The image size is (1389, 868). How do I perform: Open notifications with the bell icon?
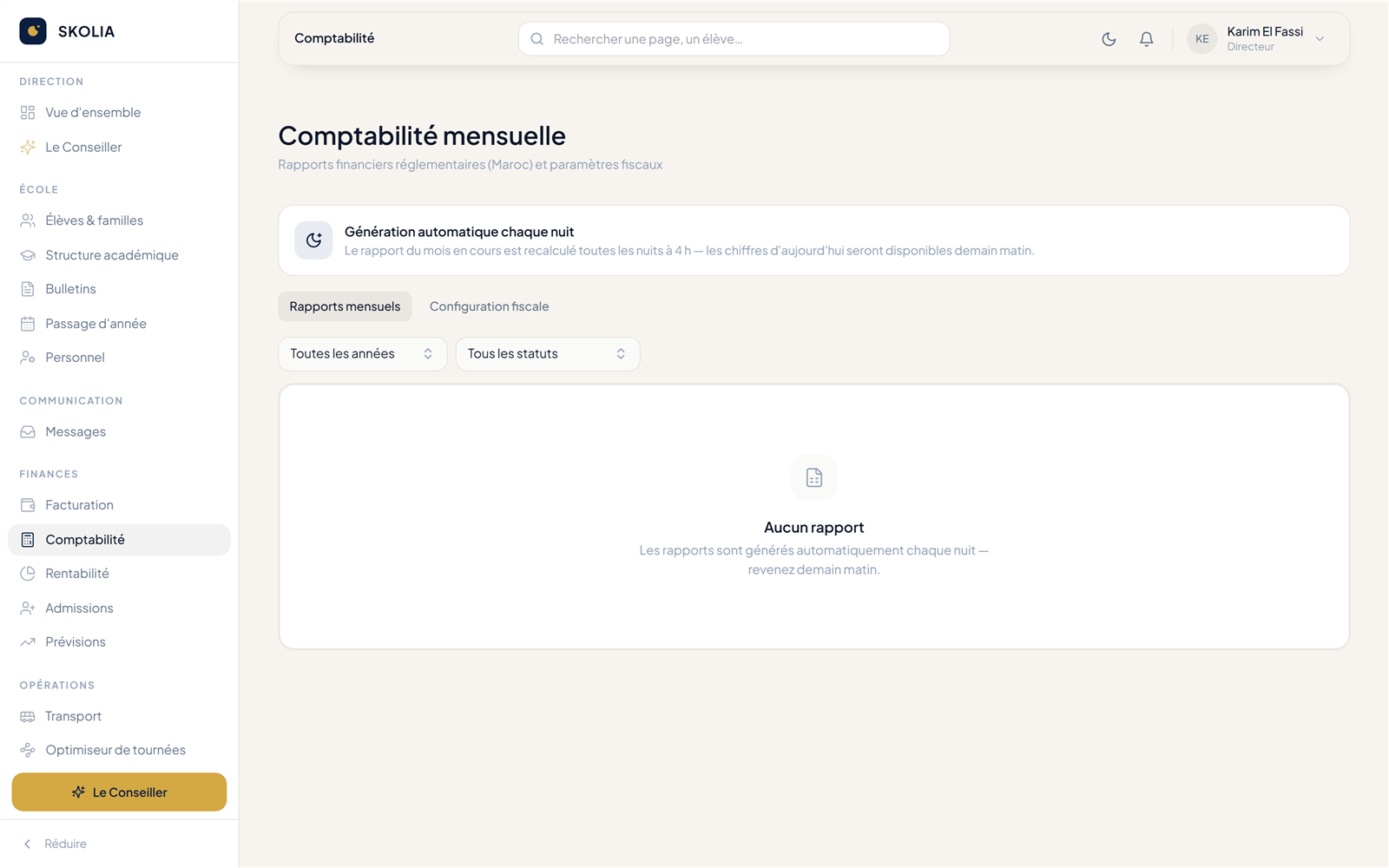1147,39
